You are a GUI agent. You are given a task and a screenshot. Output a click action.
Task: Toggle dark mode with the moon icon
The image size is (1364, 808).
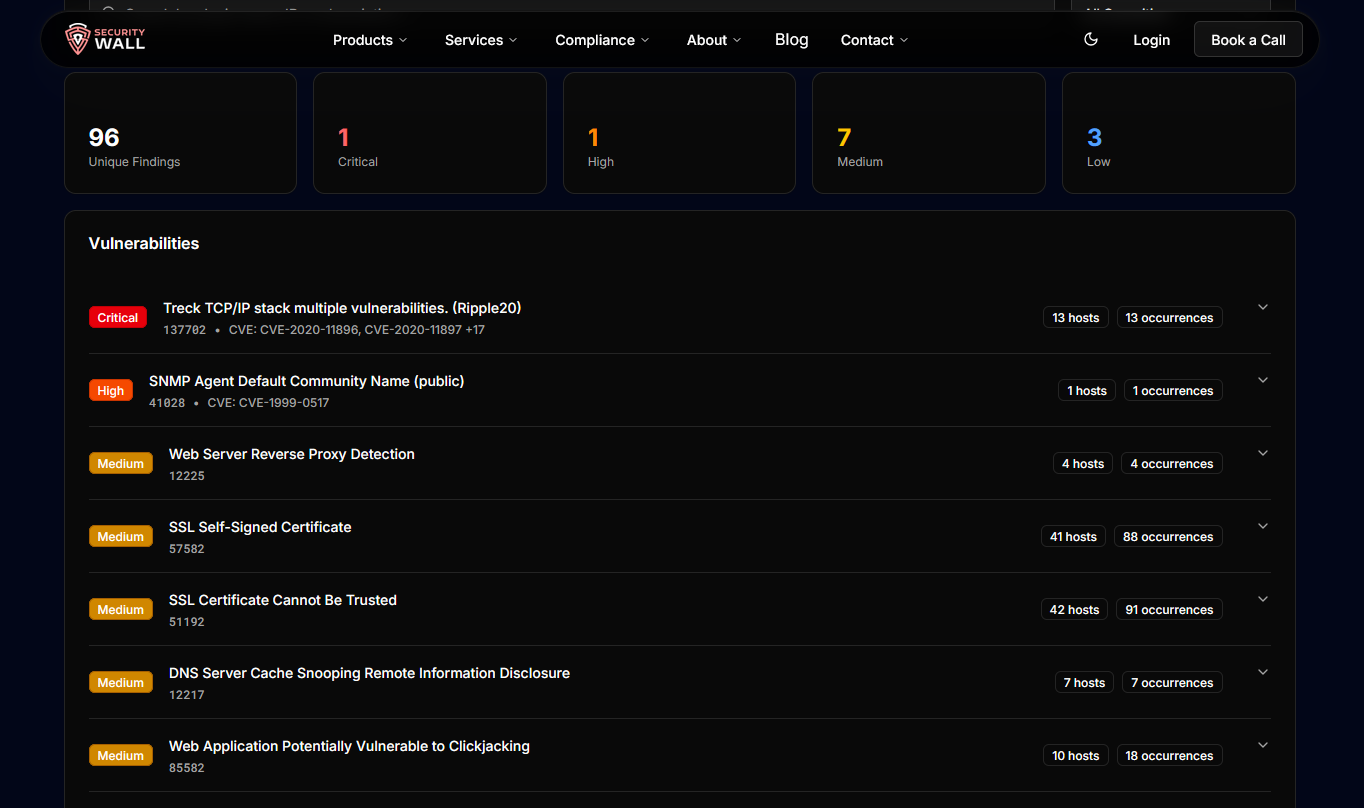coord(1091,40)
